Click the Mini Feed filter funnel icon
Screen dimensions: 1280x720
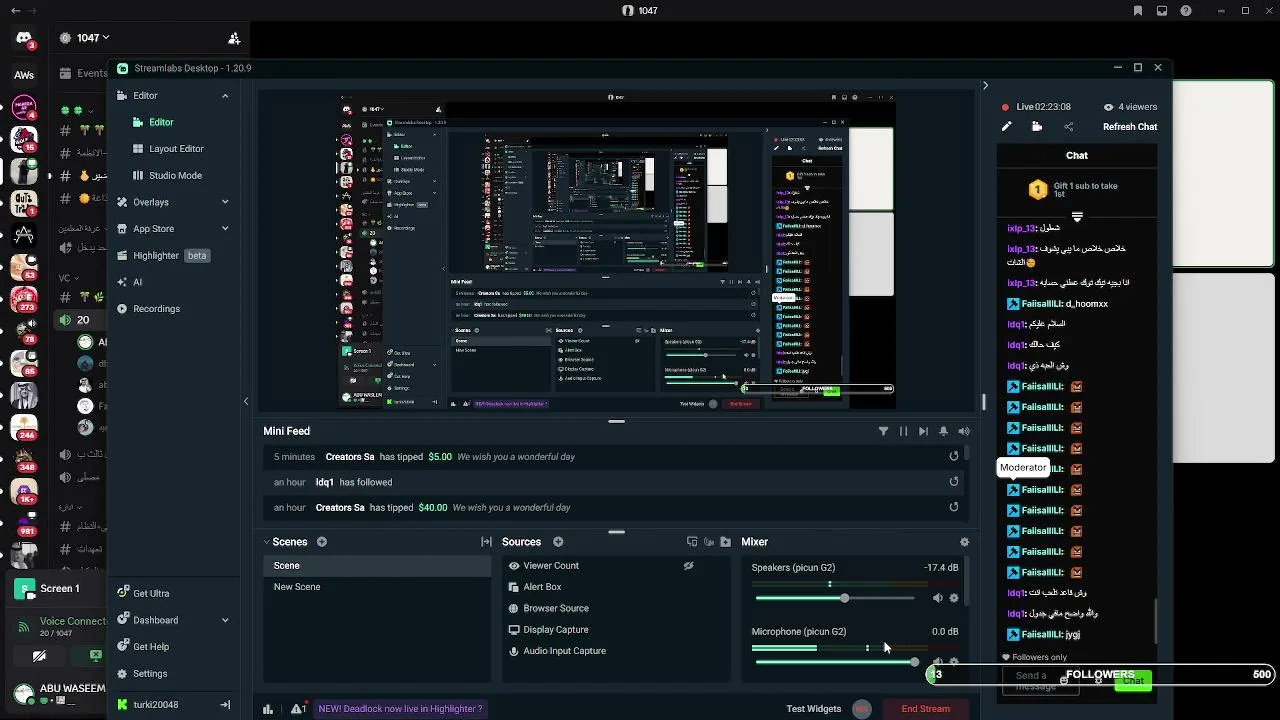(x=883, y=431)
